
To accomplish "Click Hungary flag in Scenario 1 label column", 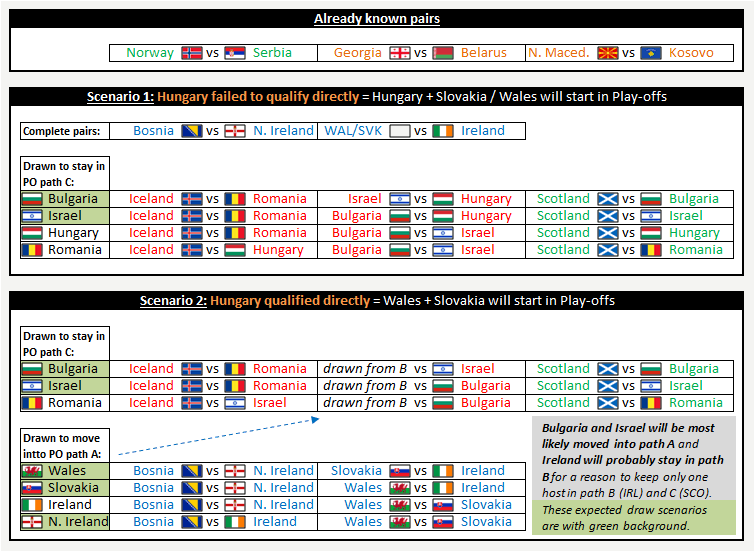I will (32, 233).
